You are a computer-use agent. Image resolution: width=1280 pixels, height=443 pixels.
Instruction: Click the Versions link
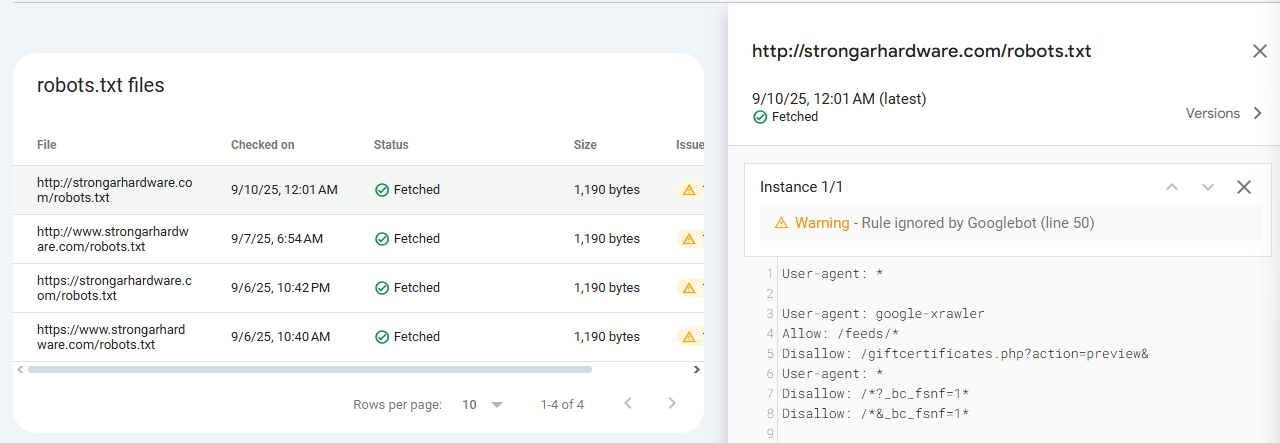1212,113
